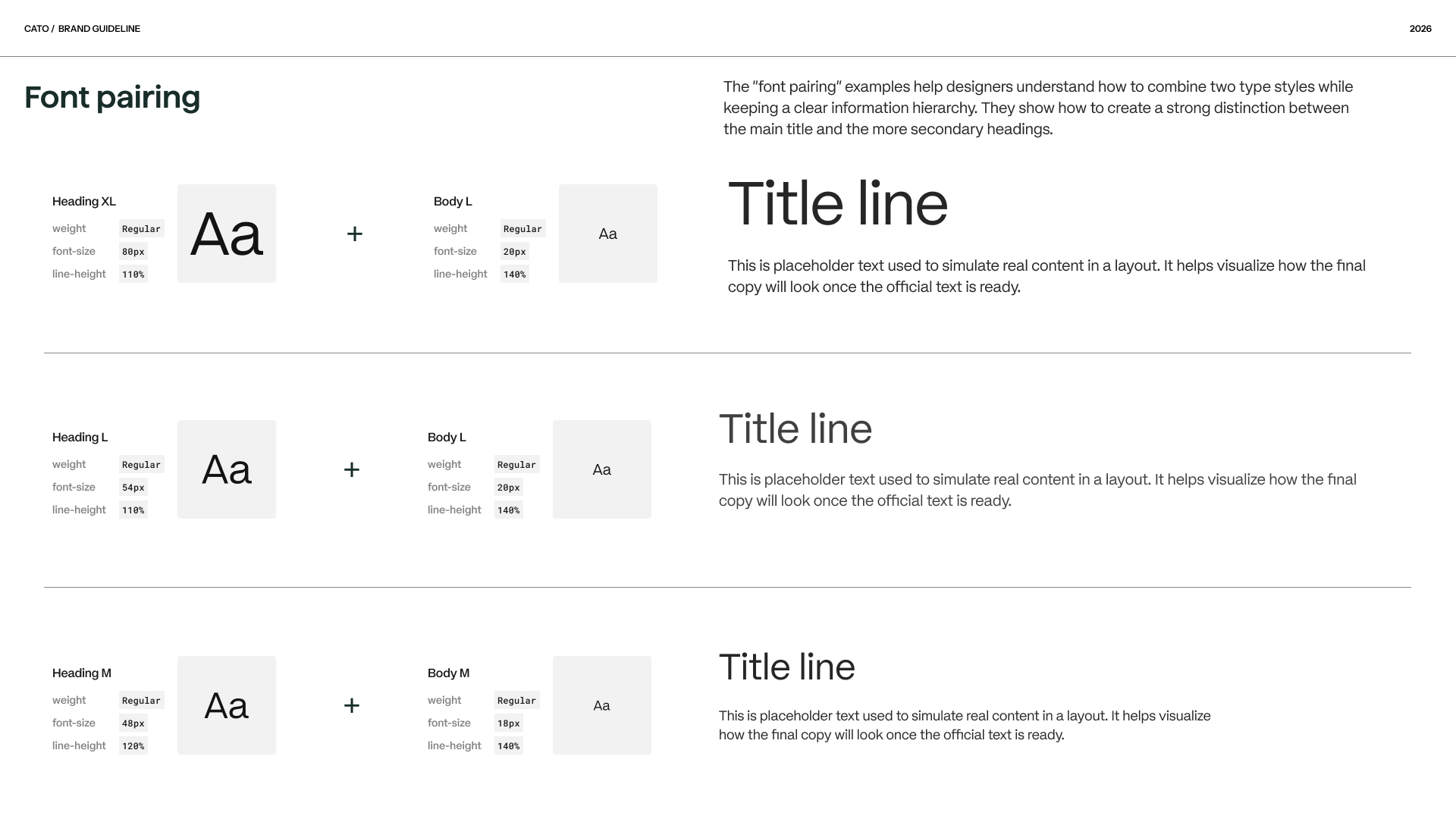Click the Font pairing page title

[112, 98]
